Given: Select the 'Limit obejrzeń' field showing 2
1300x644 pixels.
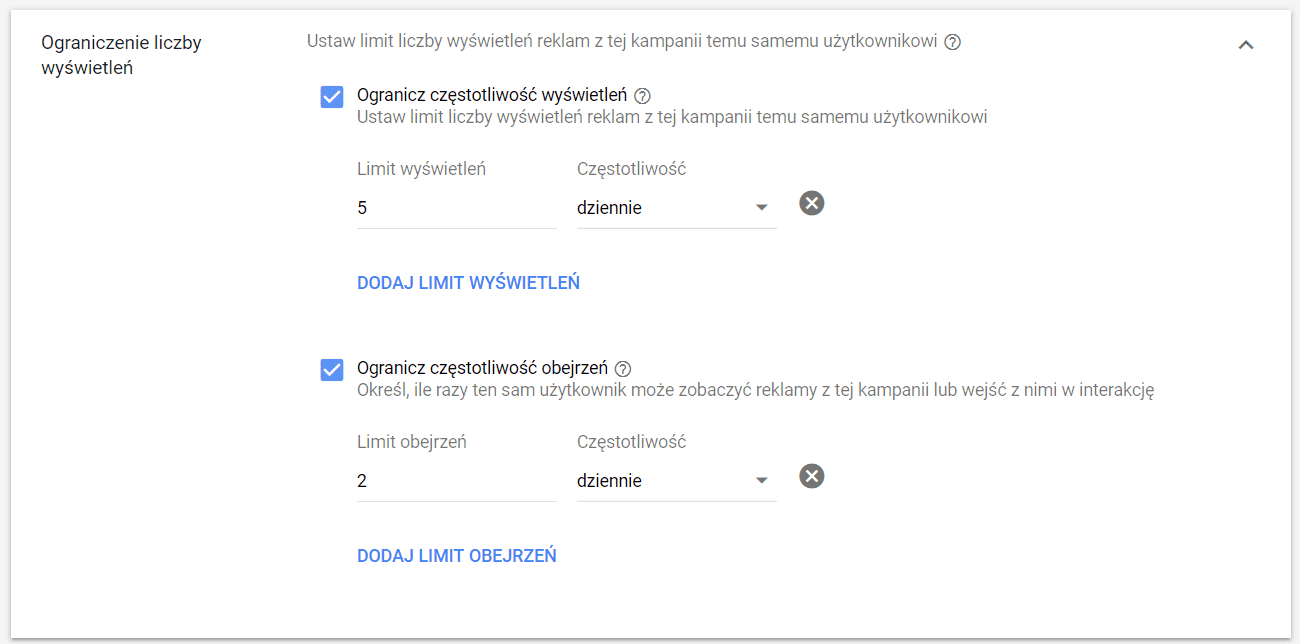Looking at the screenshot, I should coord(456,480).
